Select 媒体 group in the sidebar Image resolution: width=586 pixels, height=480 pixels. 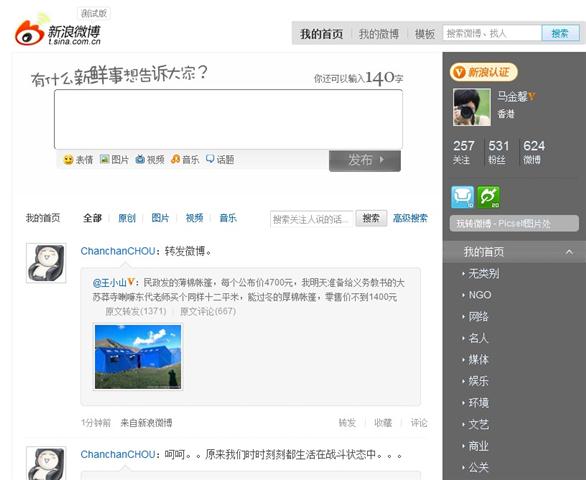478,360
